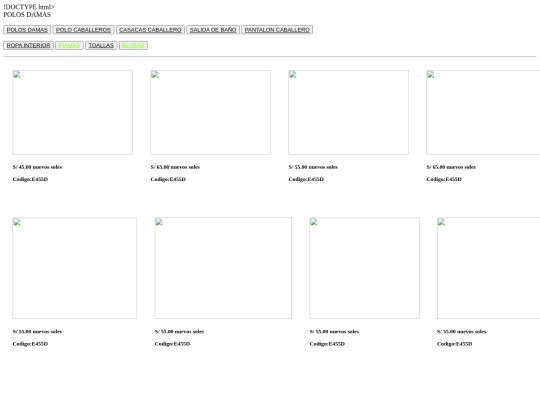Open the SALIDA DE BAÑO category
Image resolution: width=540 pixels, height=405 pixels.
213,30
